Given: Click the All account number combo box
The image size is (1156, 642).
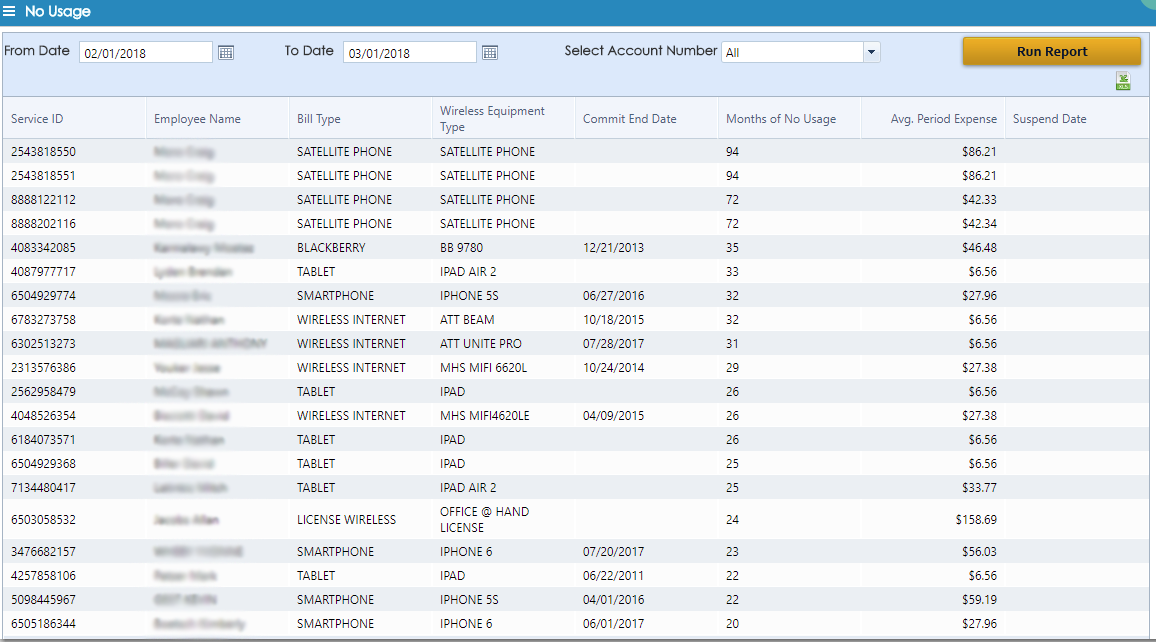Looking at the screenshot, I should tap(791, 52).
